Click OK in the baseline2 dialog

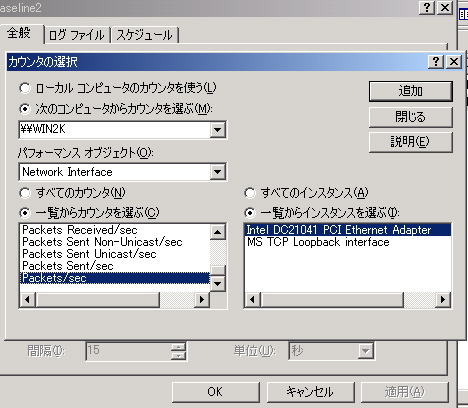click(215, 392)
